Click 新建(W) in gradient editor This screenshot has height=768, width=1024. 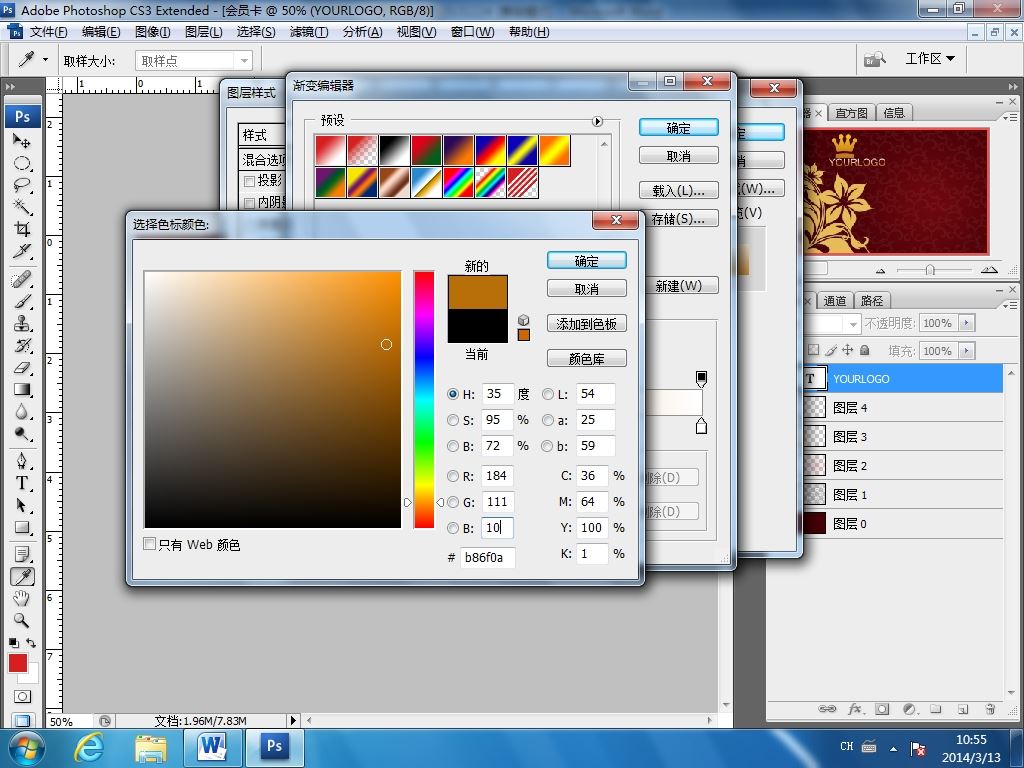(x=679, y=286)
